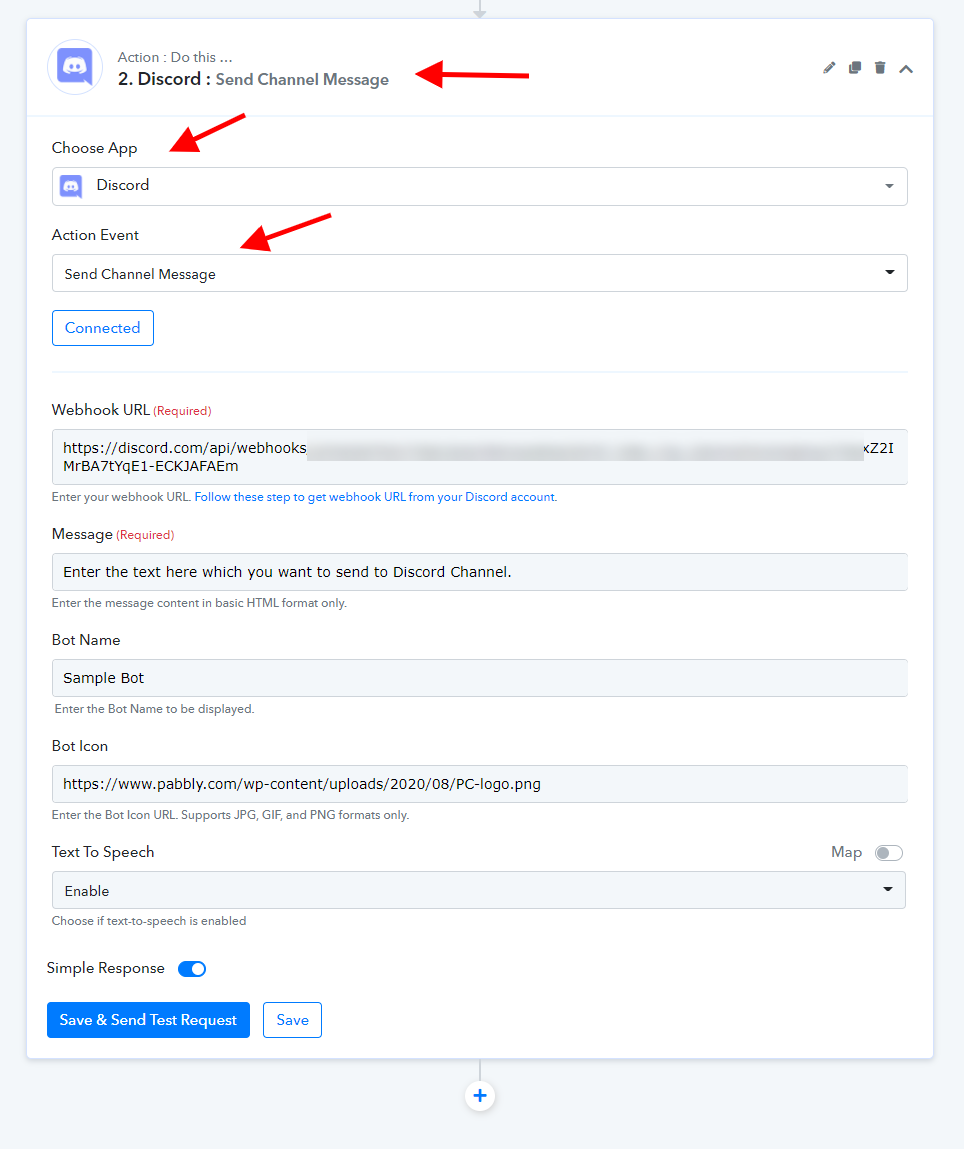Open the Action Event dropdown

480,273
